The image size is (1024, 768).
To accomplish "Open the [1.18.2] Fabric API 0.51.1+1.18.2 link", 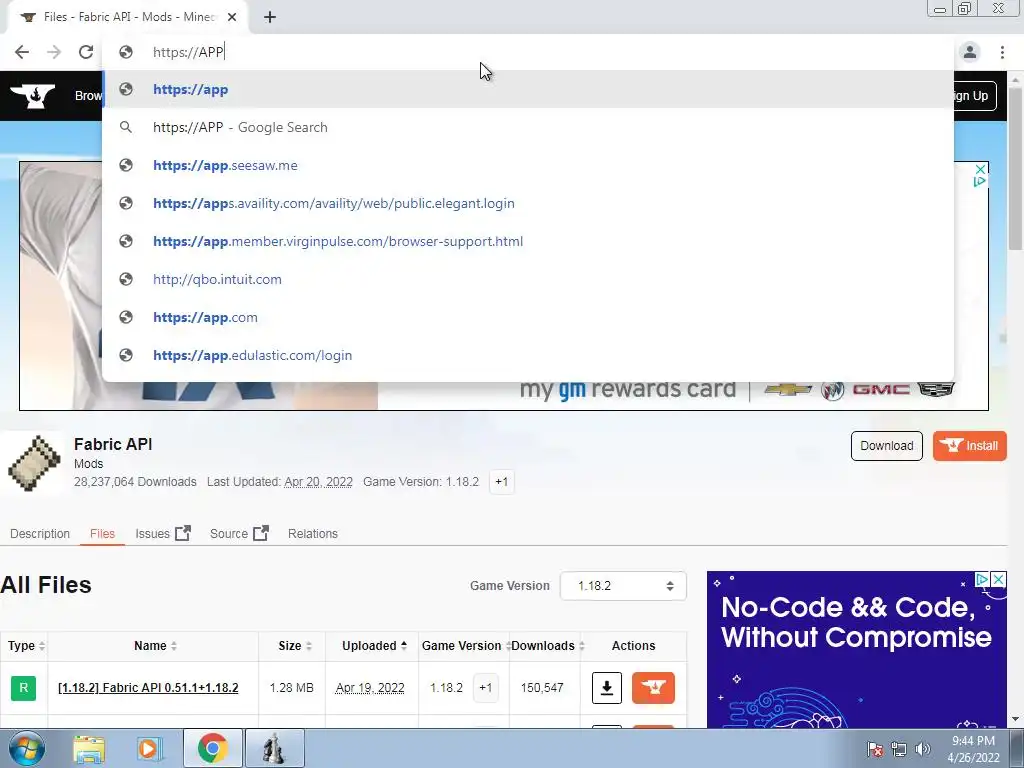I will [x=148, y=688].
